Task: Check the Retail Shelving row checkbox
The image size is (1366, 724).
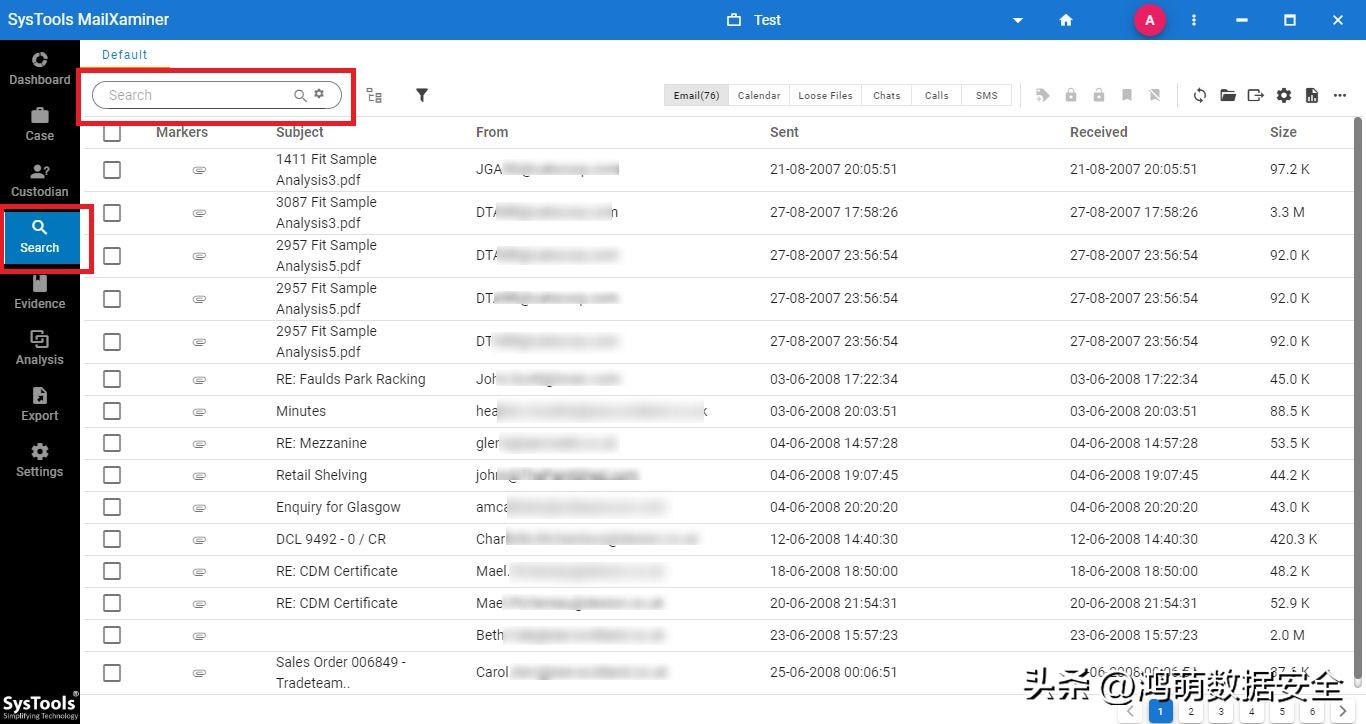Action: click(x=112, y=475)
